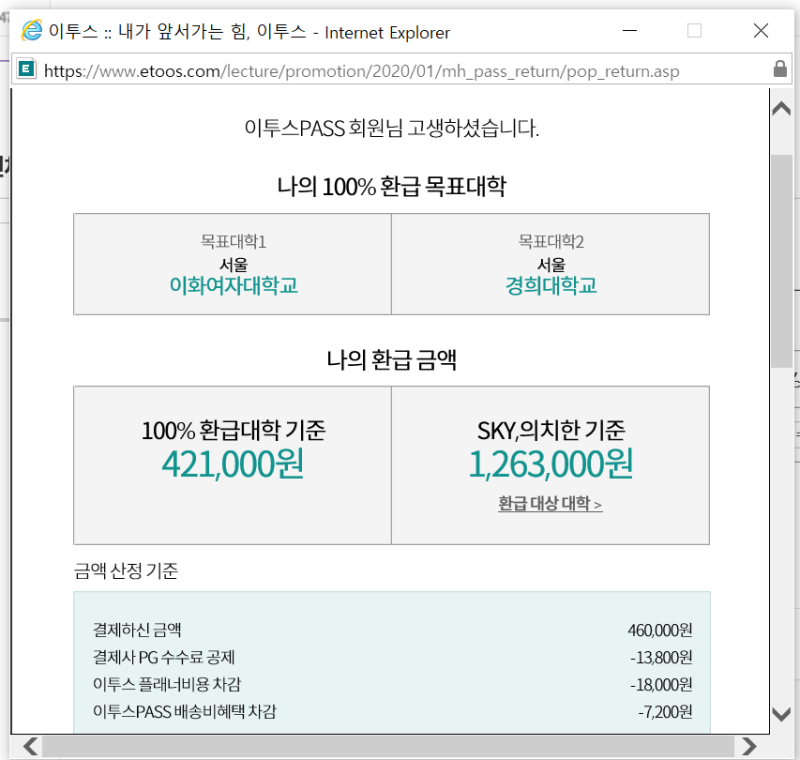Click the 목표대학2 label
Screen dimensions: 800x760
[x=551, y=241]
